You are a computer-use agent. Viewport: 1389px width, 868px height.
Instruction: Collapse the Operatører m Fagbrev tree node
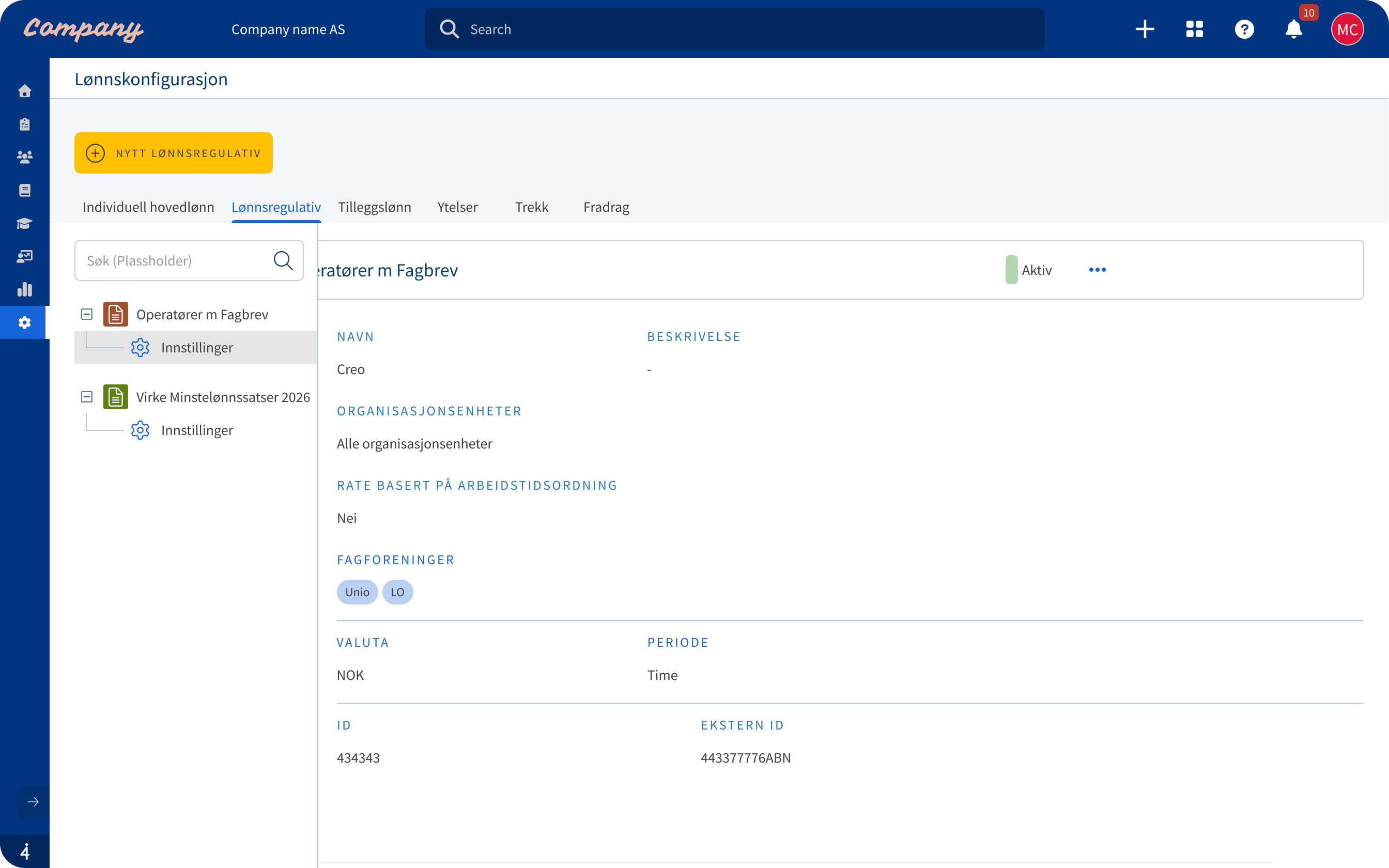pyautogui.click(x=87, y=314)
